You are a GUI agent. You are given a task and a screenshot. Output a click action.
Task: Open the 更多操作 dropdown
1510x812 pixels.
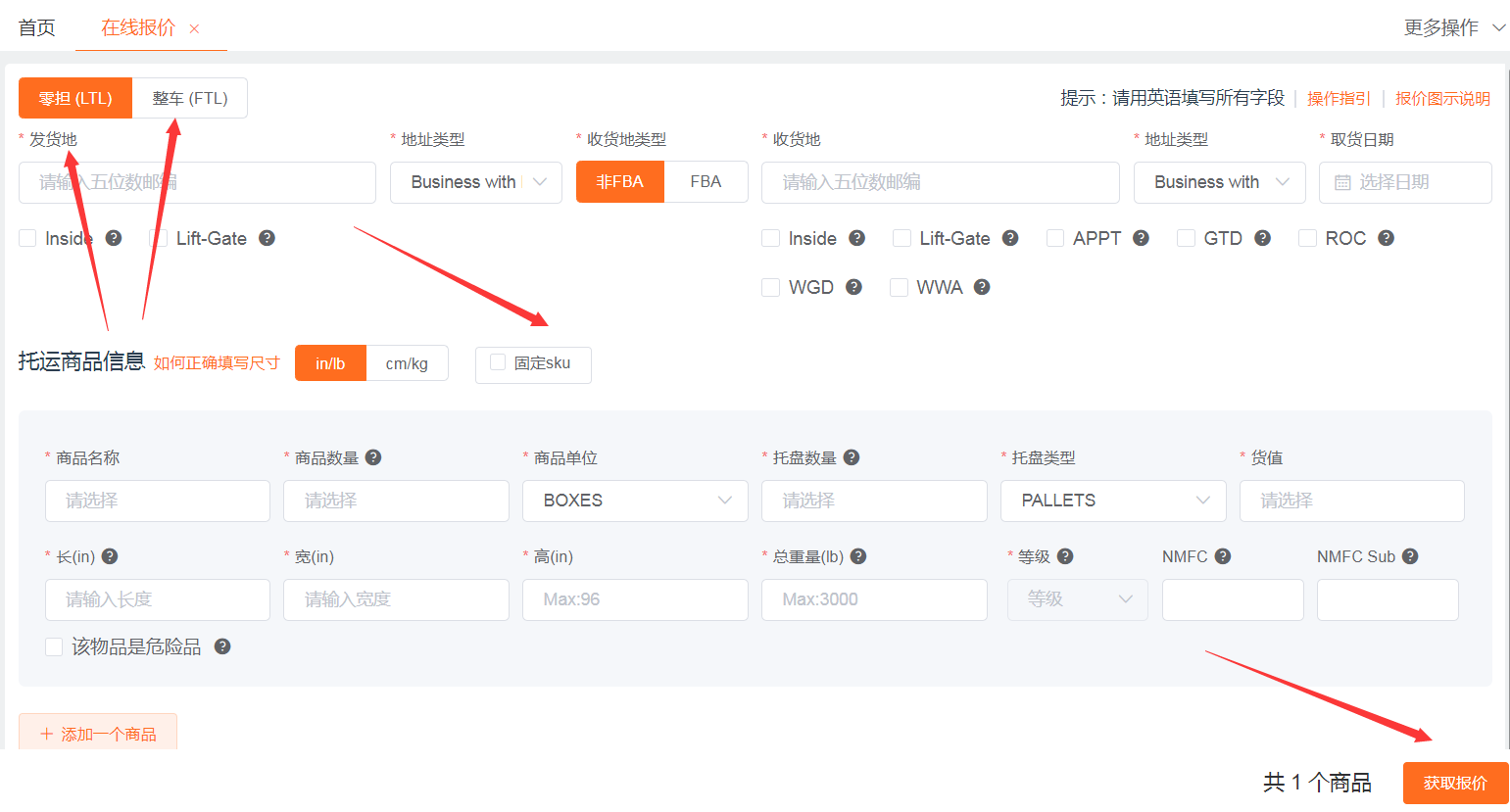coord(1454,27)
